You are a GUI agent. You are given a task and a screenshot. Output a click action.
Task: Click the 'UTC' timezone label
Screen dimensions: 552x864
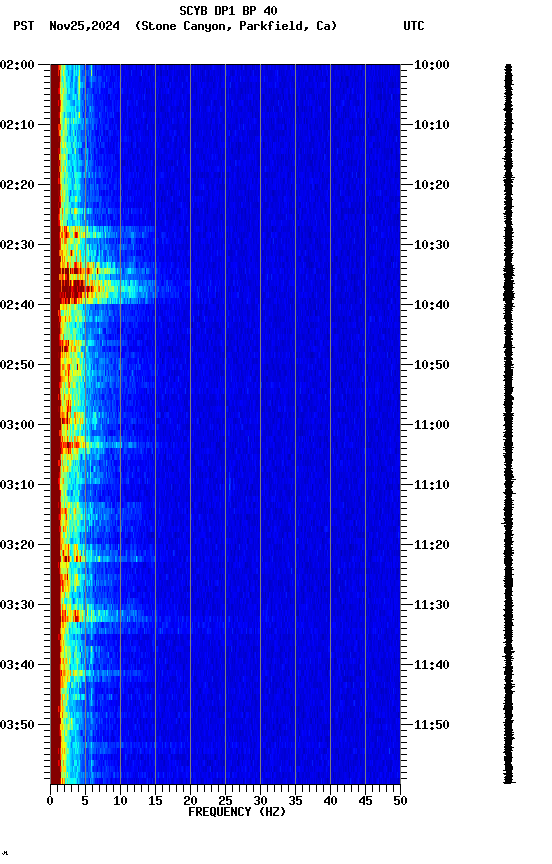click(414, 26)
